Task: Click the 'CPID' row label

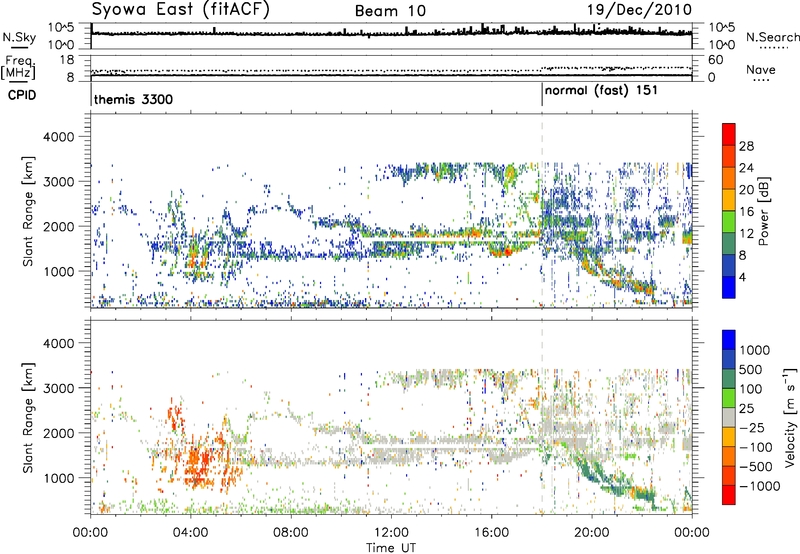Action: [x=22, y=95]
